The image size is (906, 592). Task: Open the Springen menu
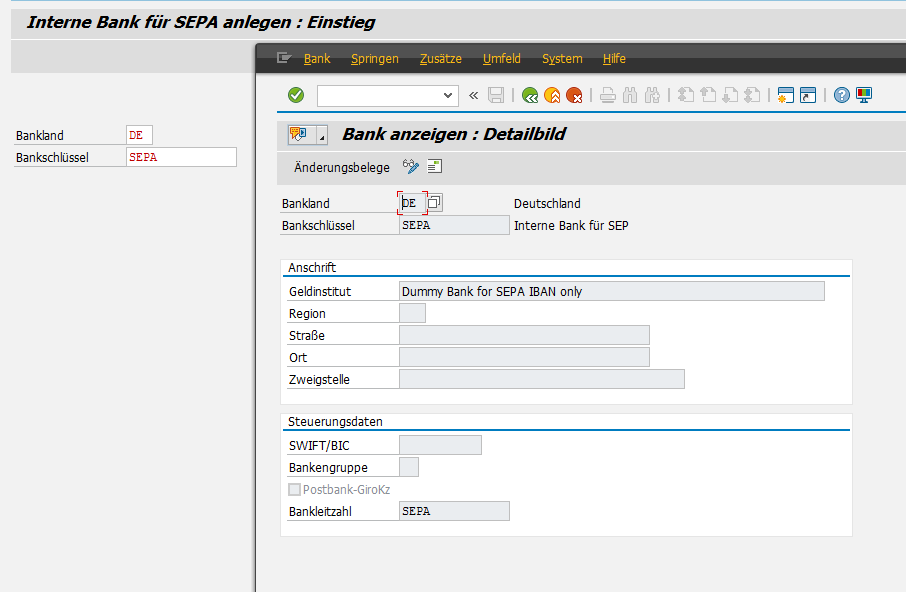pos(375,59)
